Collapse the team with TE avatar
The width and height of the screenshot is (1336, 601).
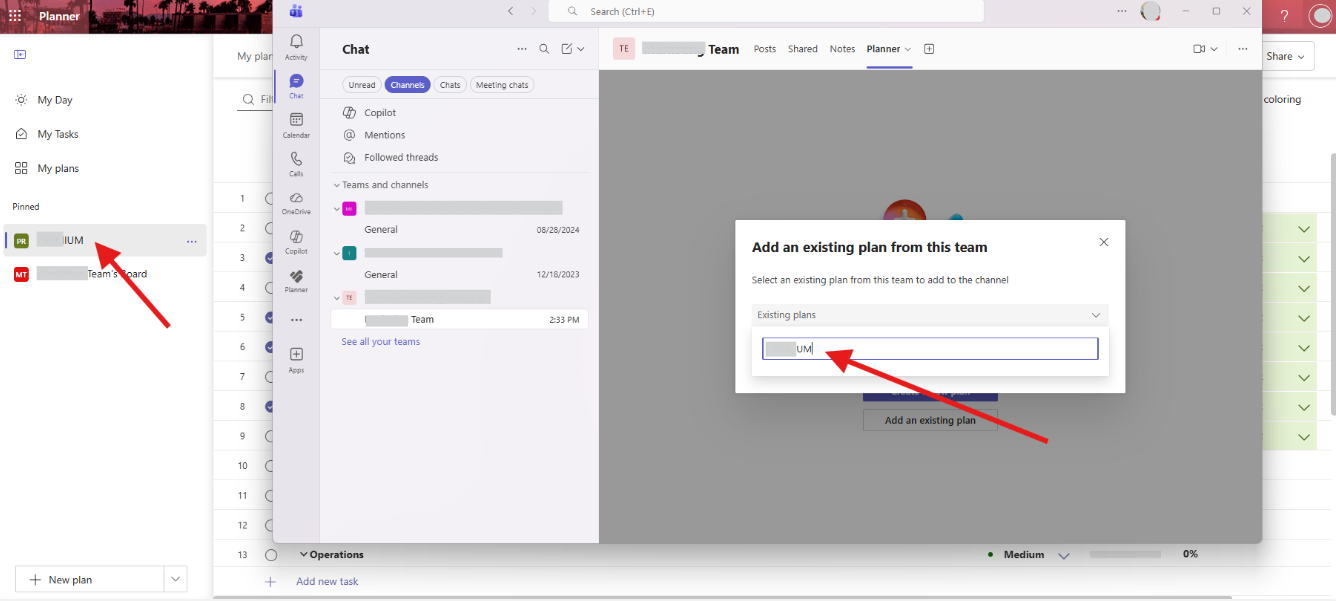337,297
